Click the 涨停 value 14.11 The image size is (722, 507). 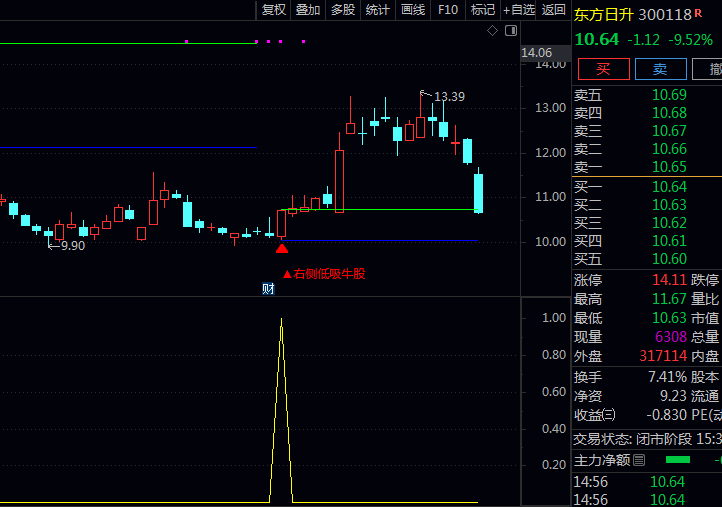pyautogui.click(x=669, y=280)
